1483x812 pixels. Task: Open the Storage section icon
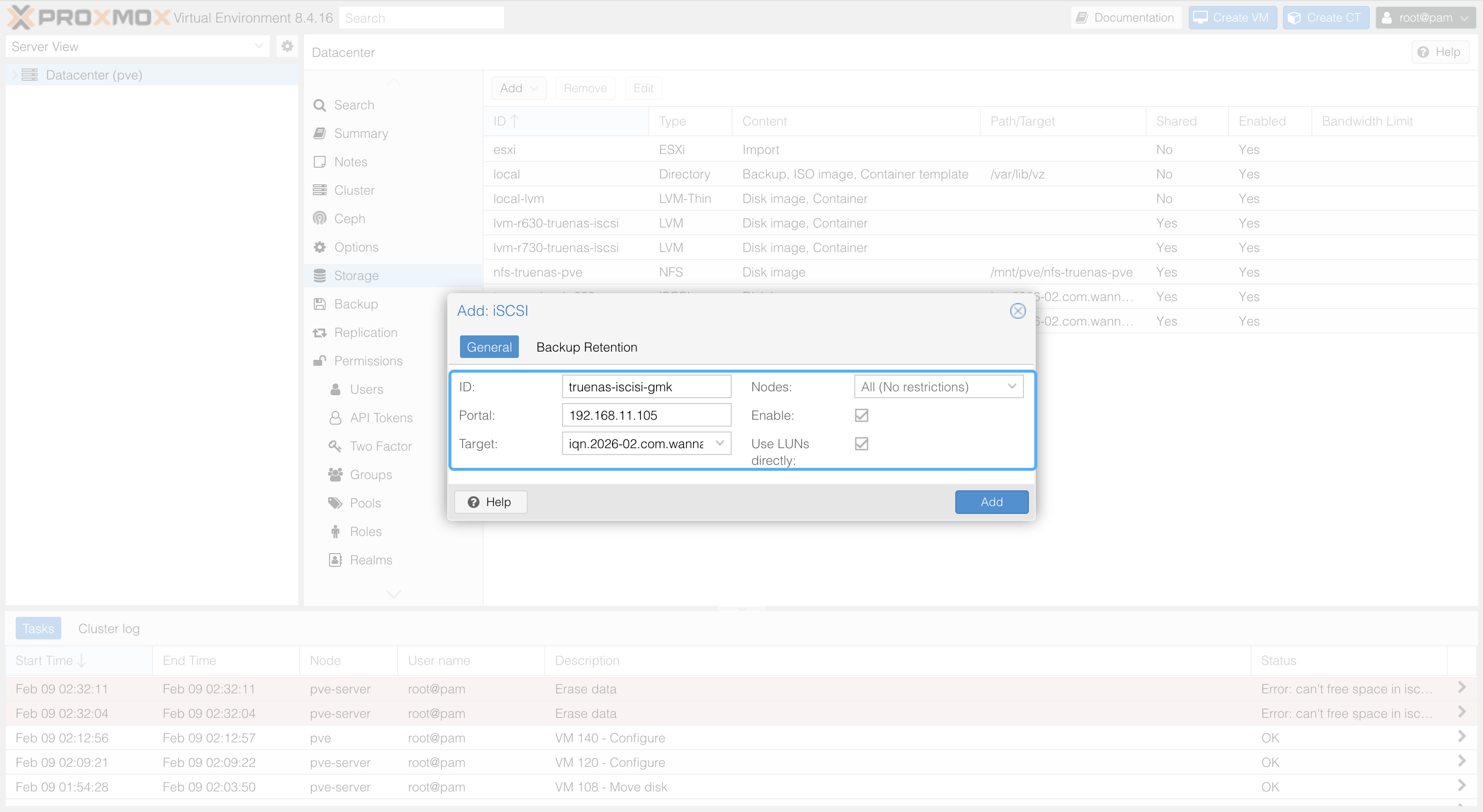point(320,276)
